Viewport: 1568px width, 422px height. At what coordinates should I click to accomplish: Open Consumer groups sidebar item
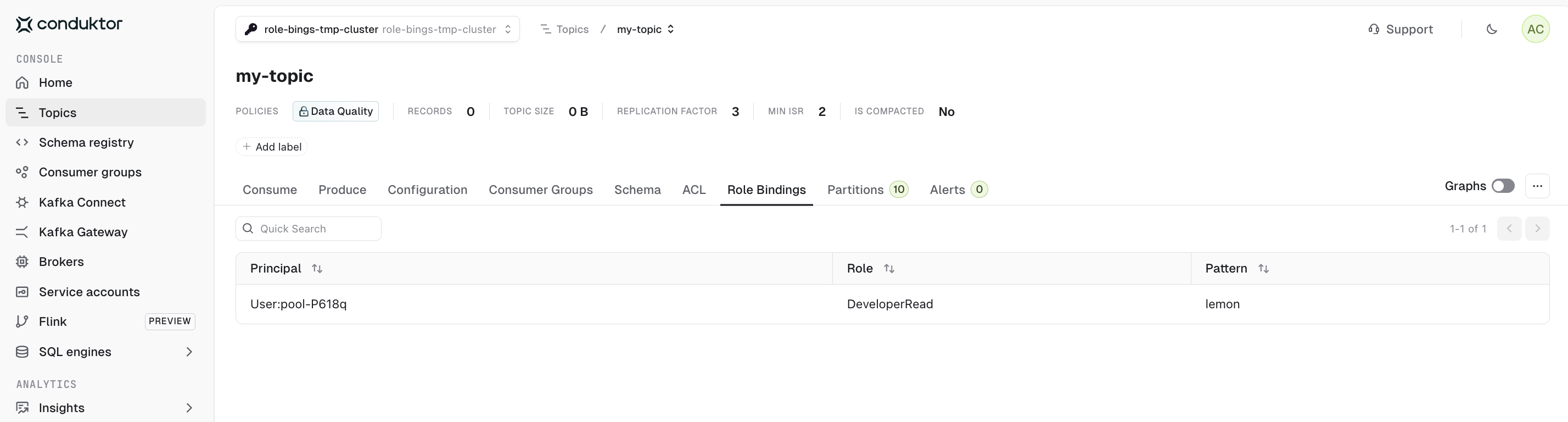(x=105, y=173)
